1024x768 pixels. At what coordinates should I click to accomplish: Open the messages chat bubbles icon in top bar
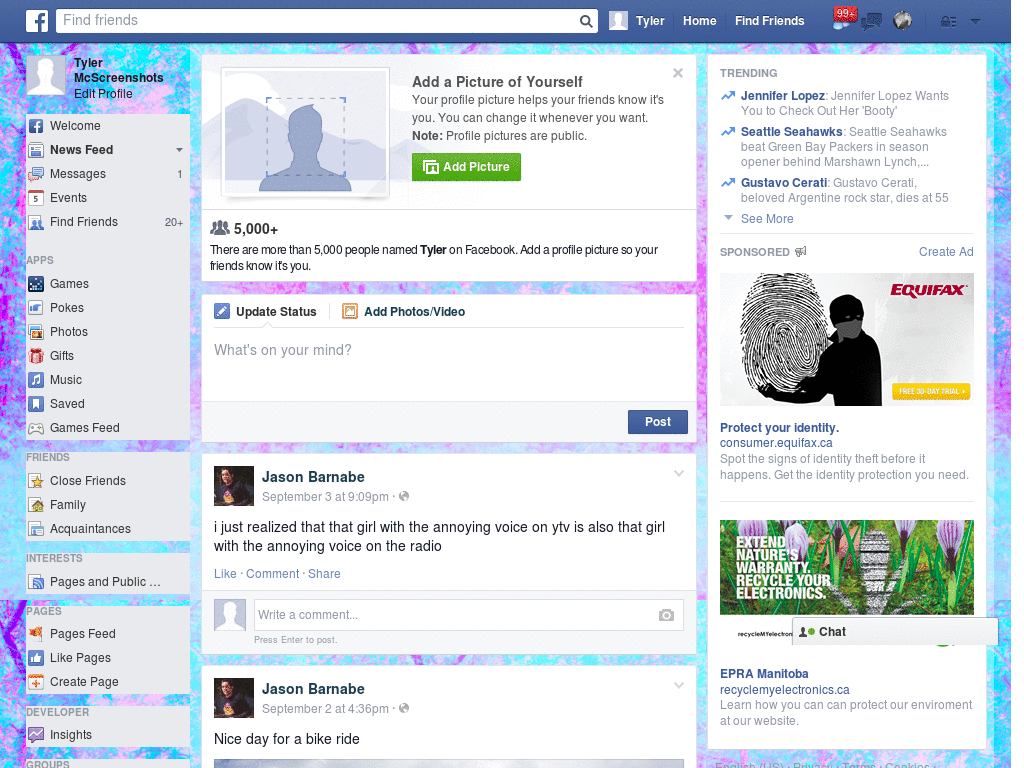tap(872, 22)
